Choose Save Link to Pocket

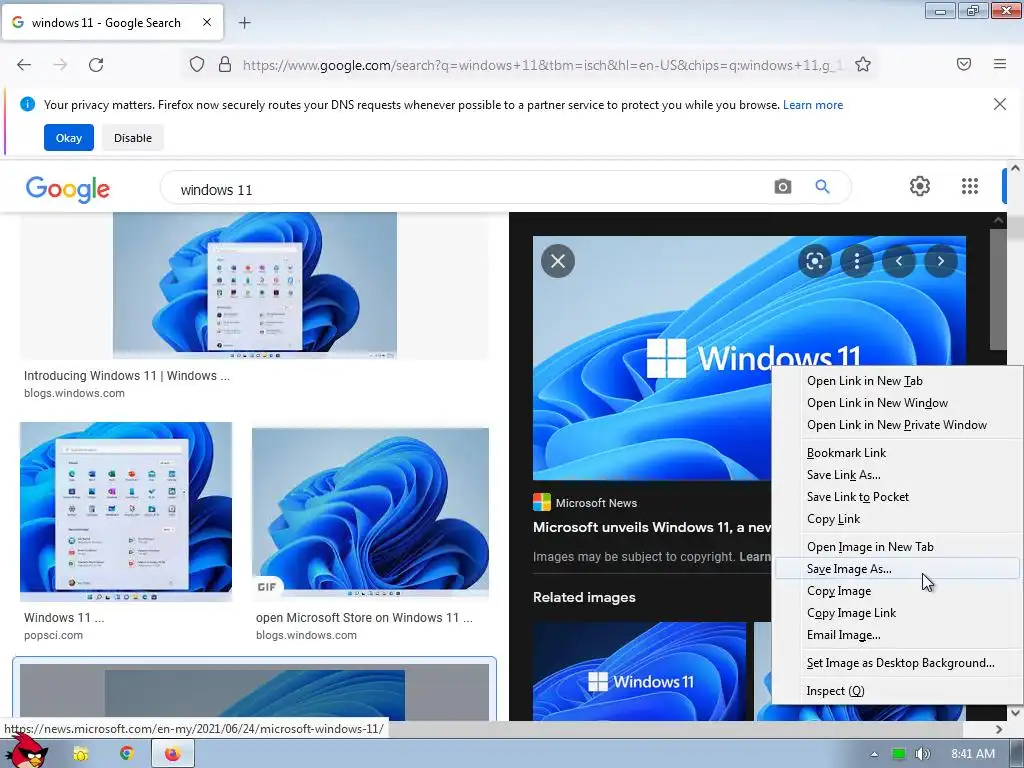tap(897, 497)
